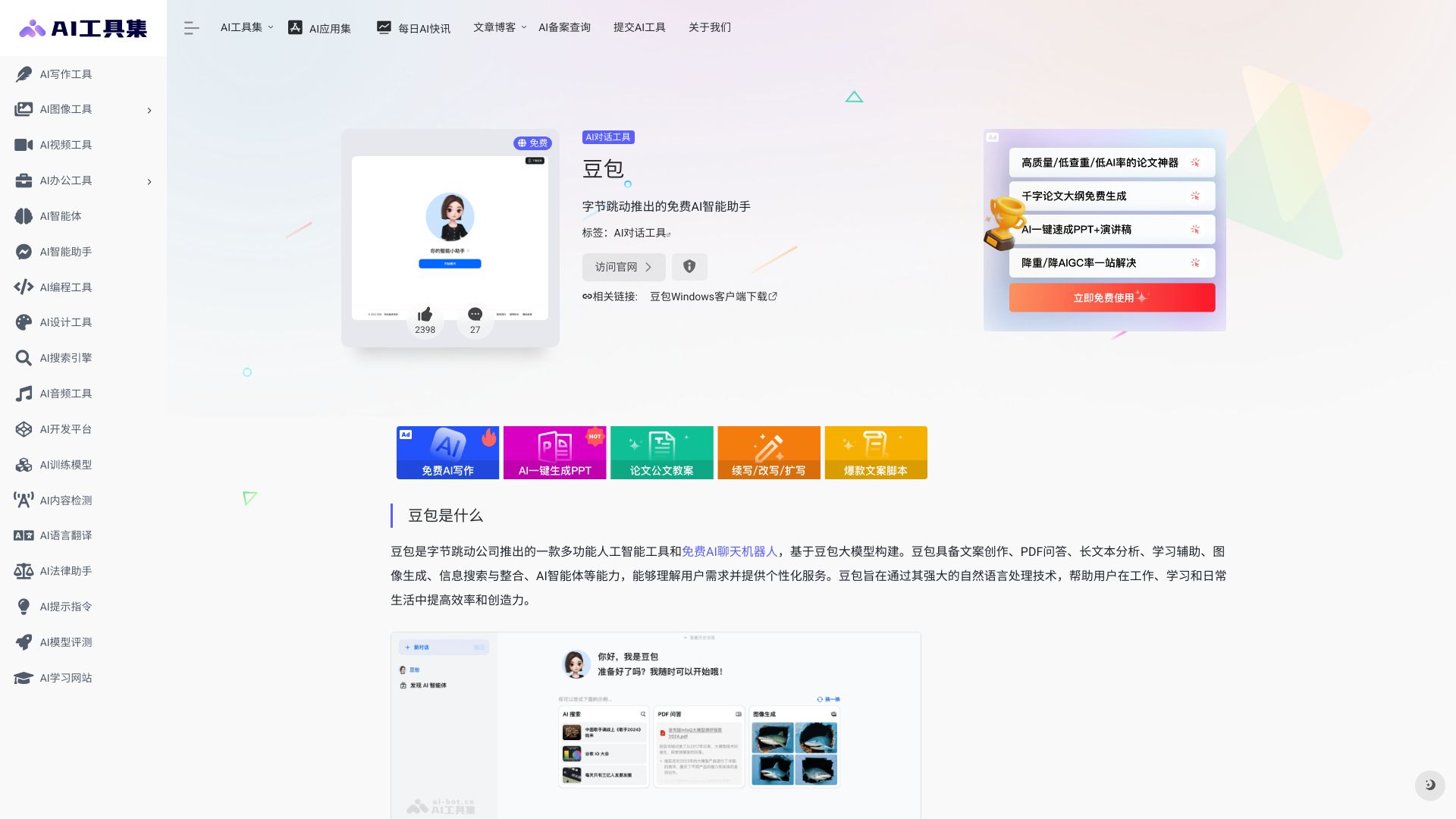Viewport: 1456px width, 819px height.
Task: Open the 文章博客 dropdown menu
Action: (499, 27)
